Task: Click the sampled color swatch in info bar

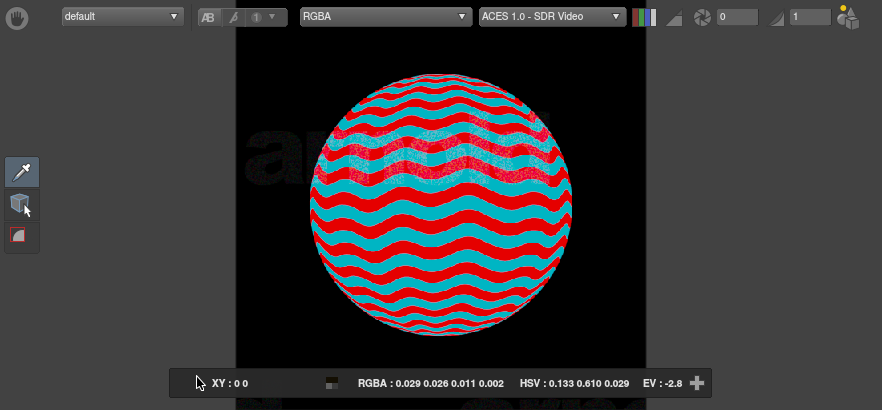Action: pos(332,383)
